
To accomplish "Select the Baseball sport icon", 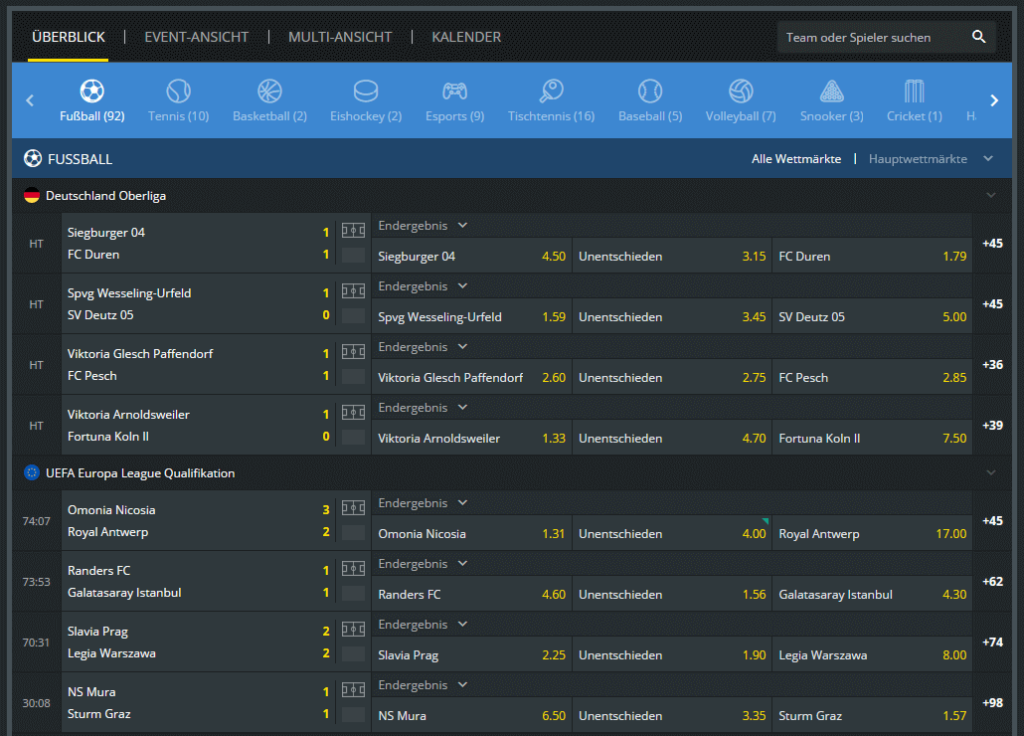I will point(650,91).
